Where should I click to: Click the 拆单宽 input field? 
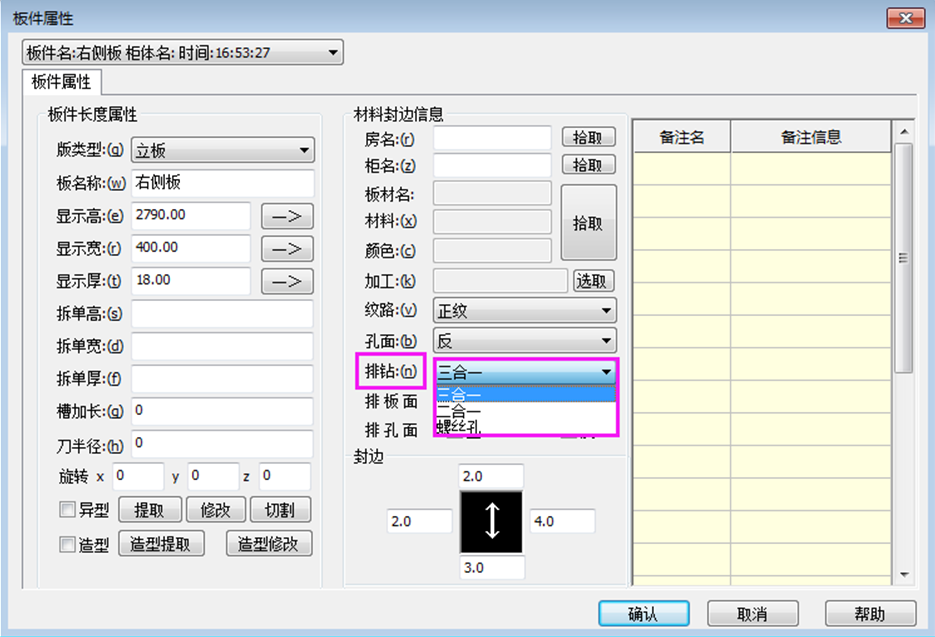(222, 346)
